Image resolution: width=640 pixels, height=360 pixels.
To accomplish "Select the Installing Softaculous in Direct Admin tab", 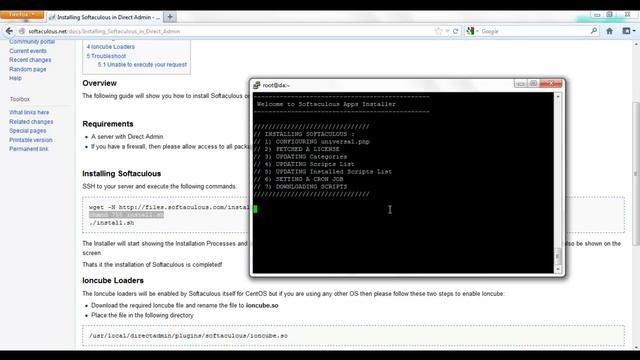I will click(104, 17).
